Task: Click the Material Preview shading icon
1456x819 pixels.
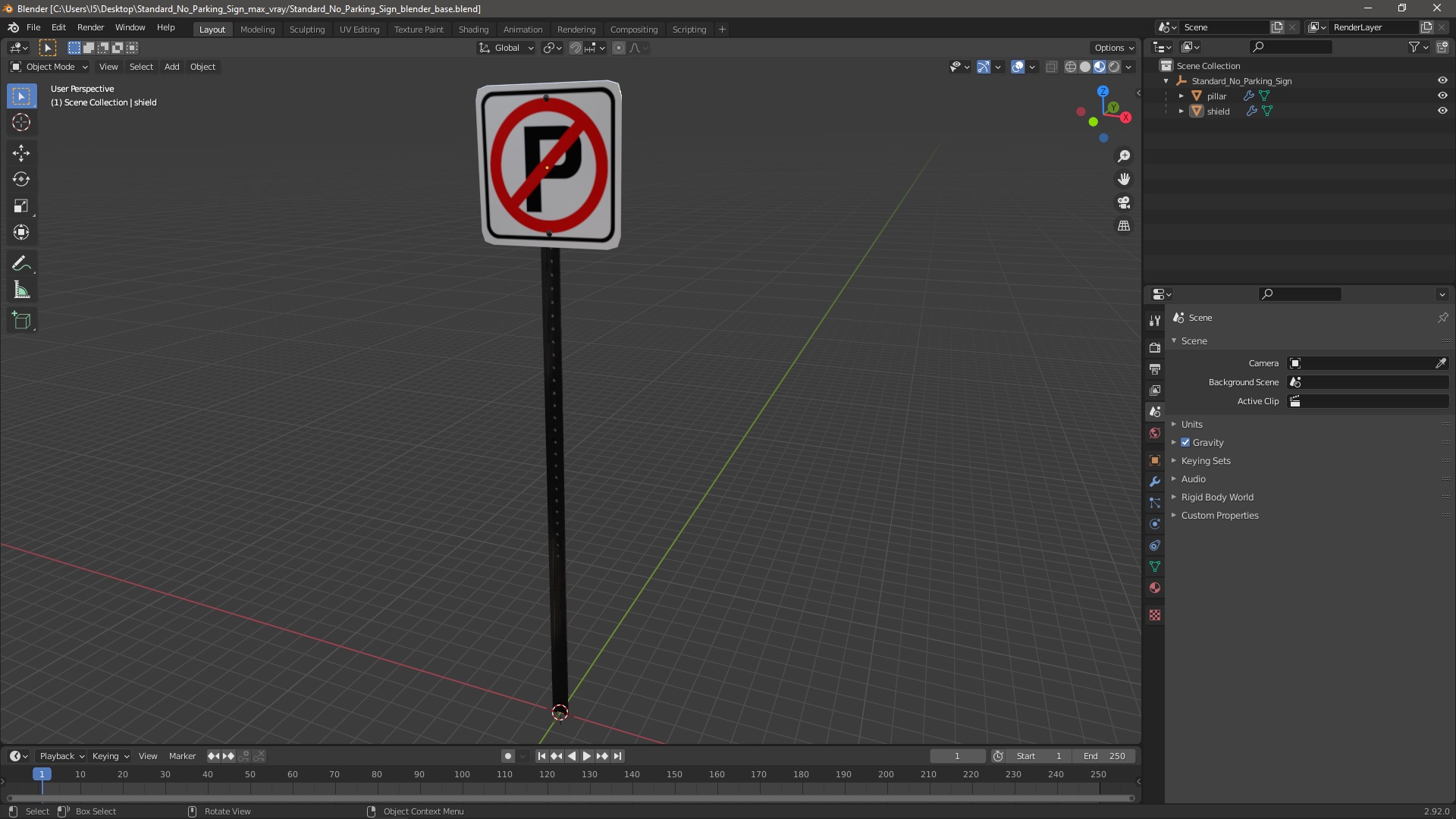Action: coord(1099,65)
